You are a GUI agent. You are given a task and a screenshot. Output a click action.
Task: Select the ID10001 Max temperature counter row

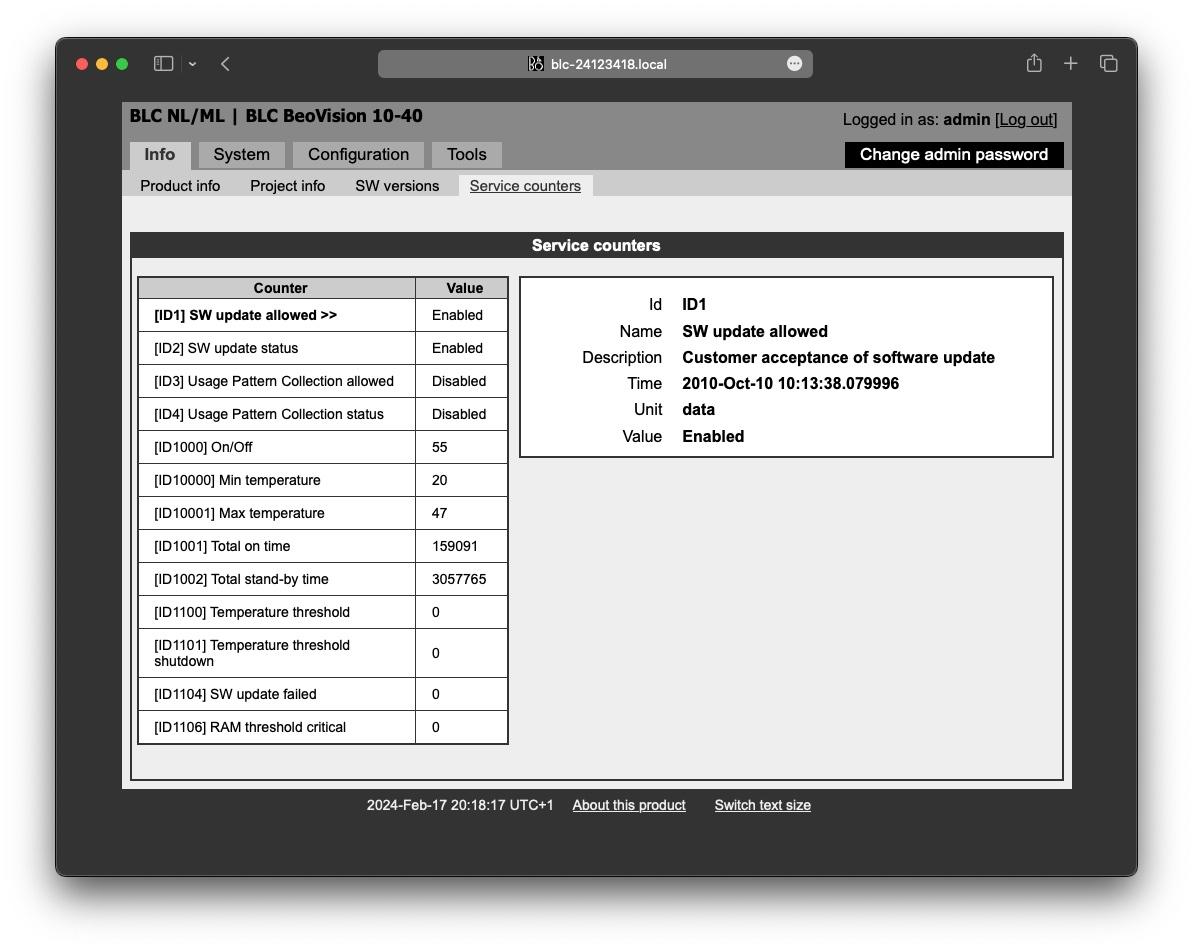point(239,513)
